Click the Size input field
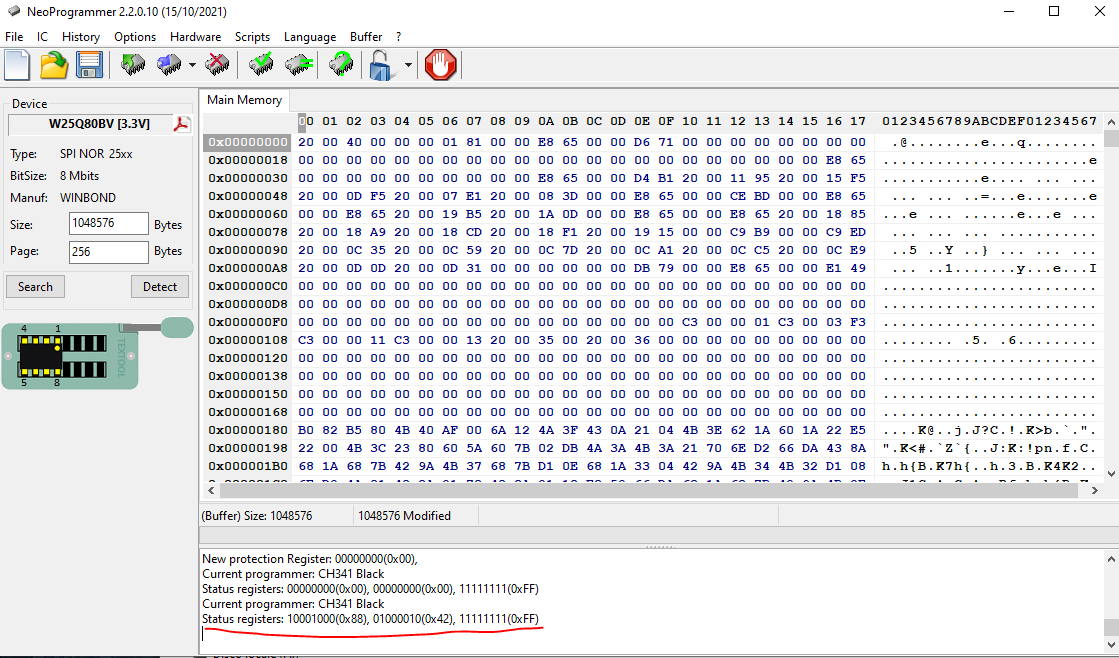 coord(109,224)
